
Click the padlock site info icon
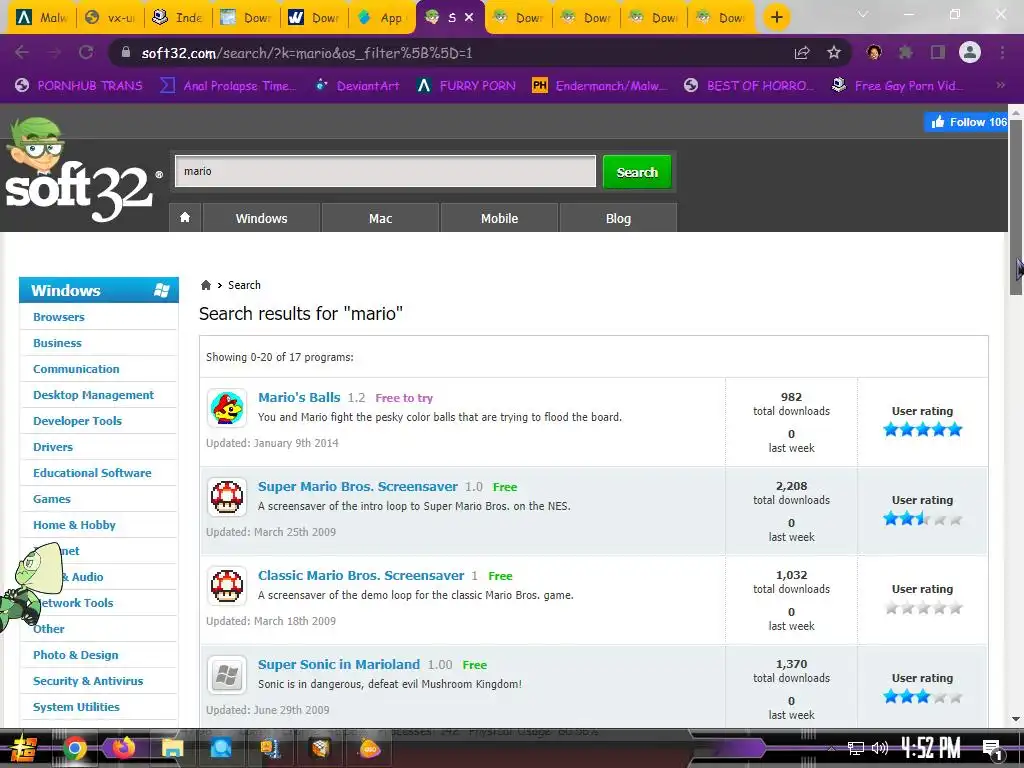pyautogui.click(x=126, y=53)
